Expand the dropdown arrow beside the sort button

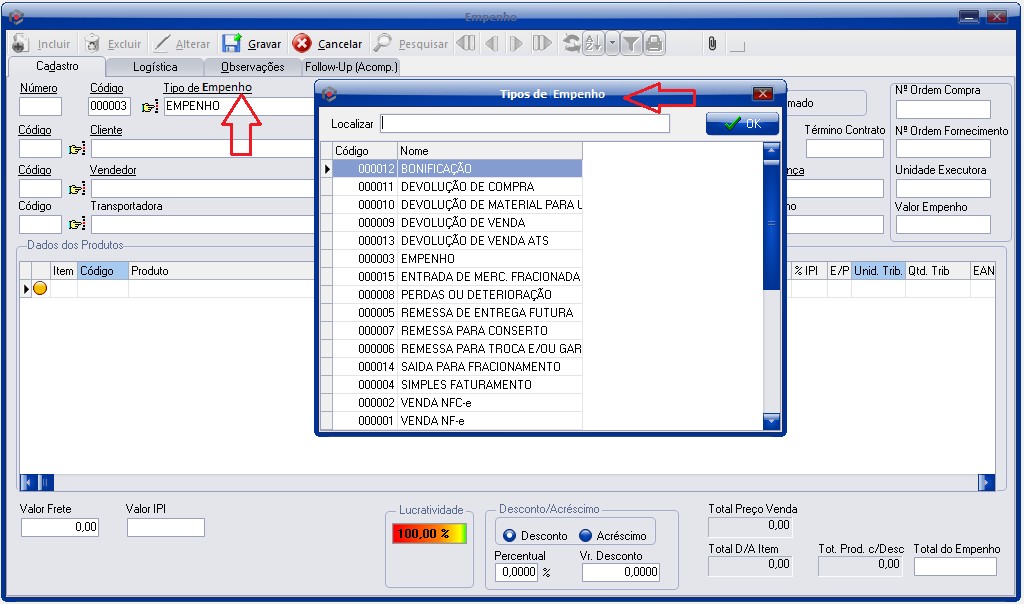(611, 43)
